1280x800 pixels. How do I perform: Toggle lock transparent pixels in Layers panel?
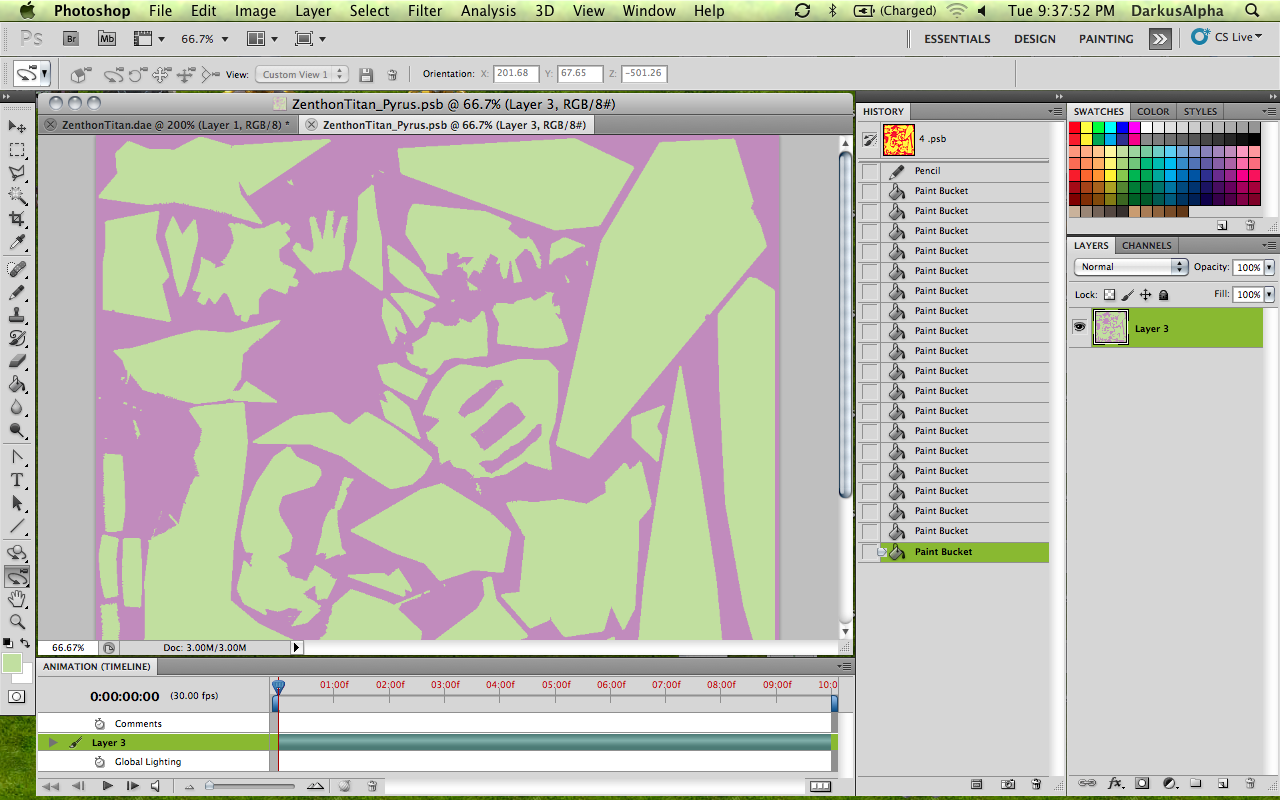(1108, 295)
